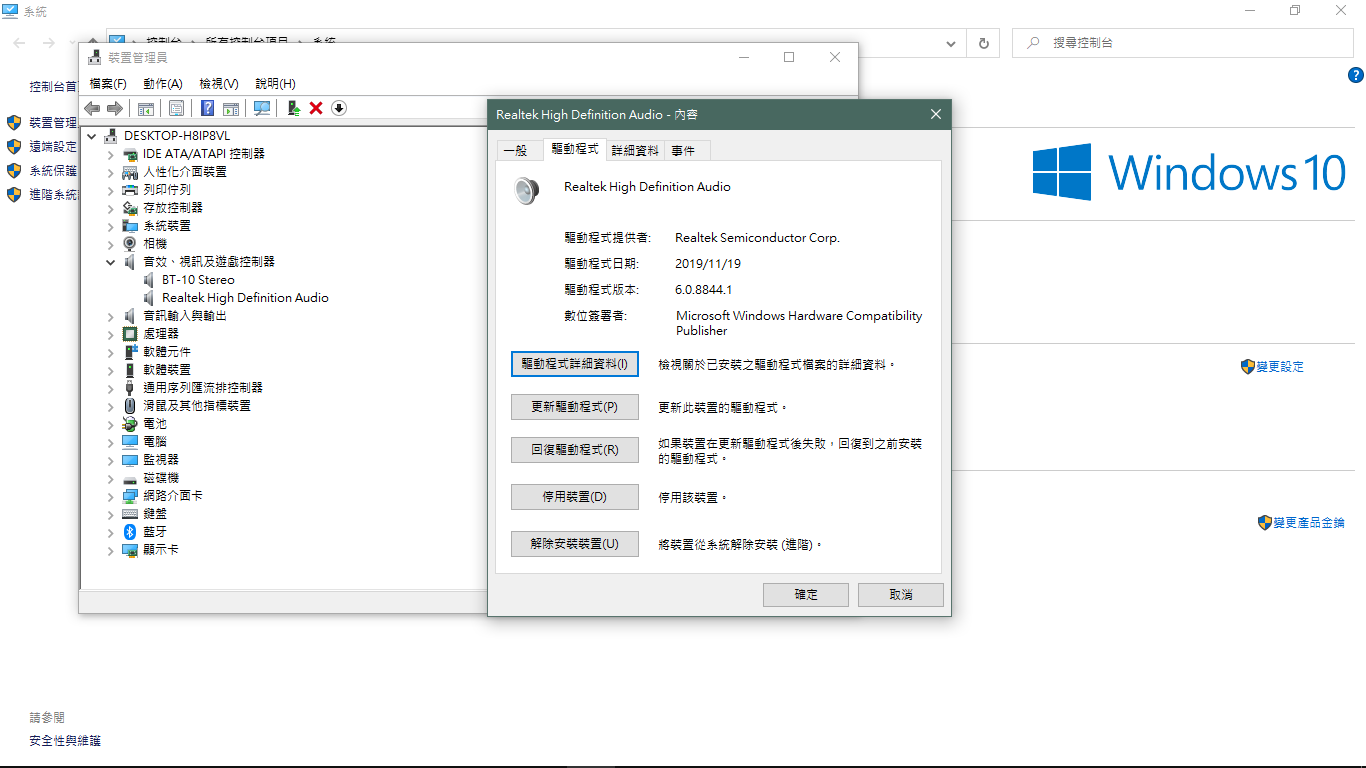Click the red X uninstall device icon
Image resolution: width=1366 pixels, height=768 pixels.
click(x=316, y=108)
